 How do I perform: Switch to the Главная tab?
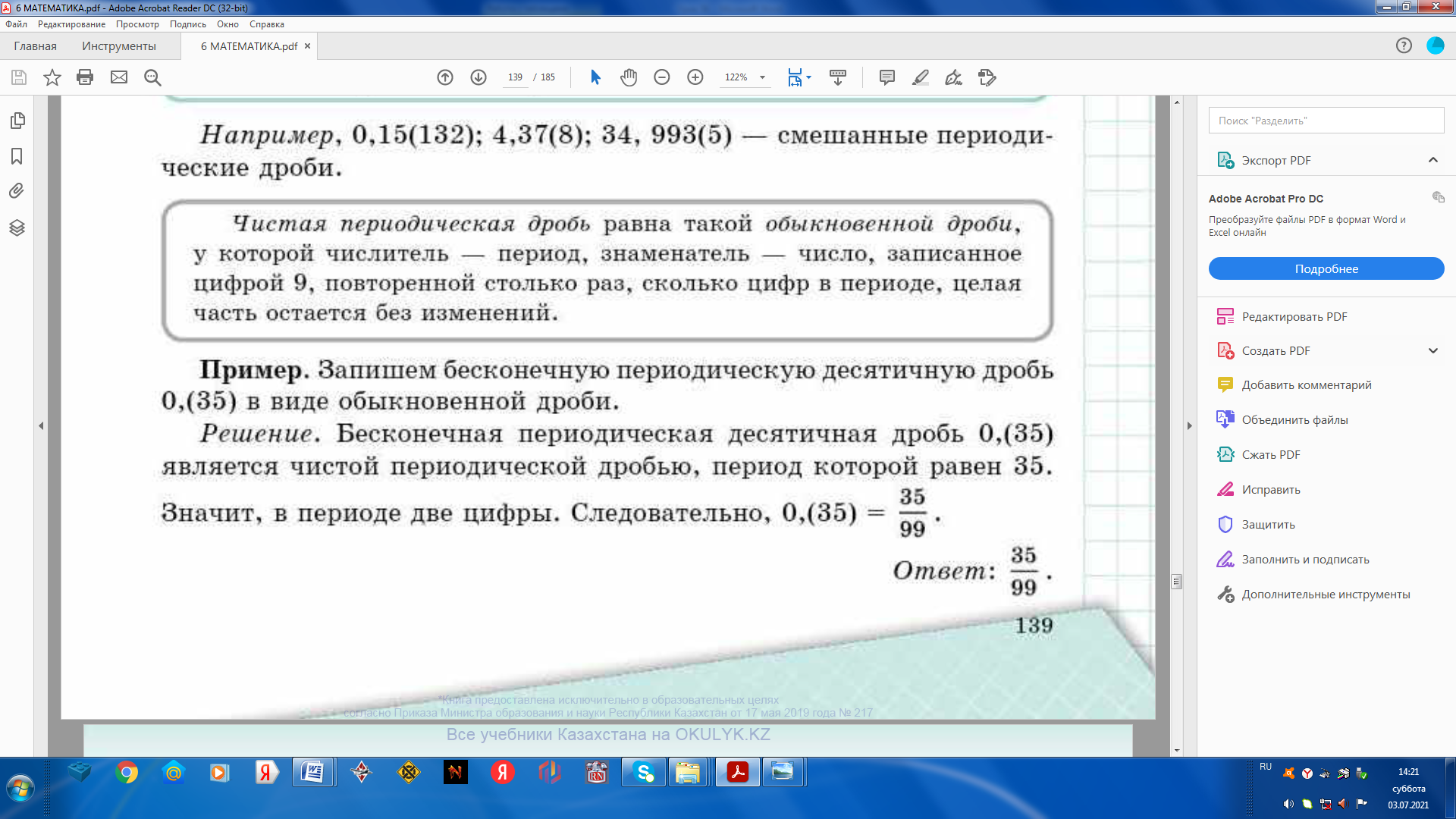point(35,46)
